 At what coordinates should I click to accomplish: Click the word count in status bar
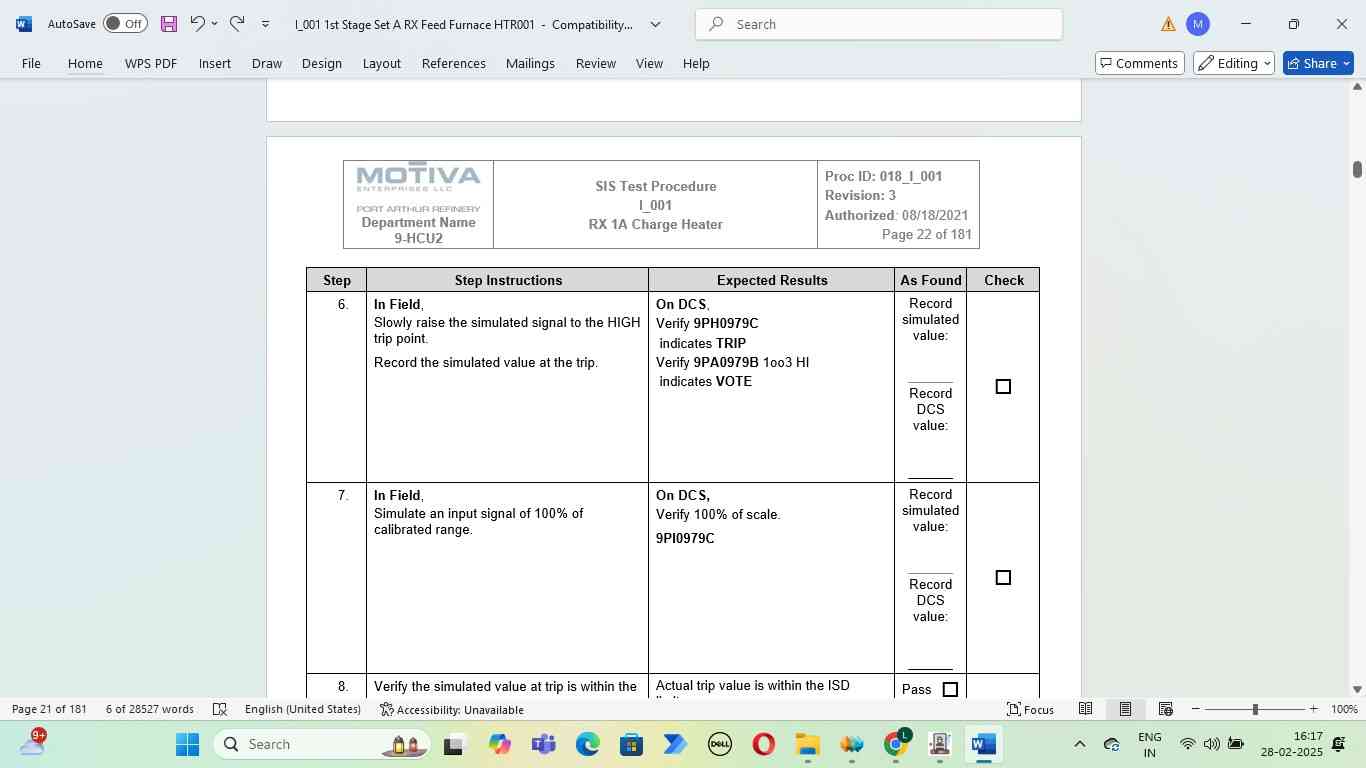click(150, 709)
